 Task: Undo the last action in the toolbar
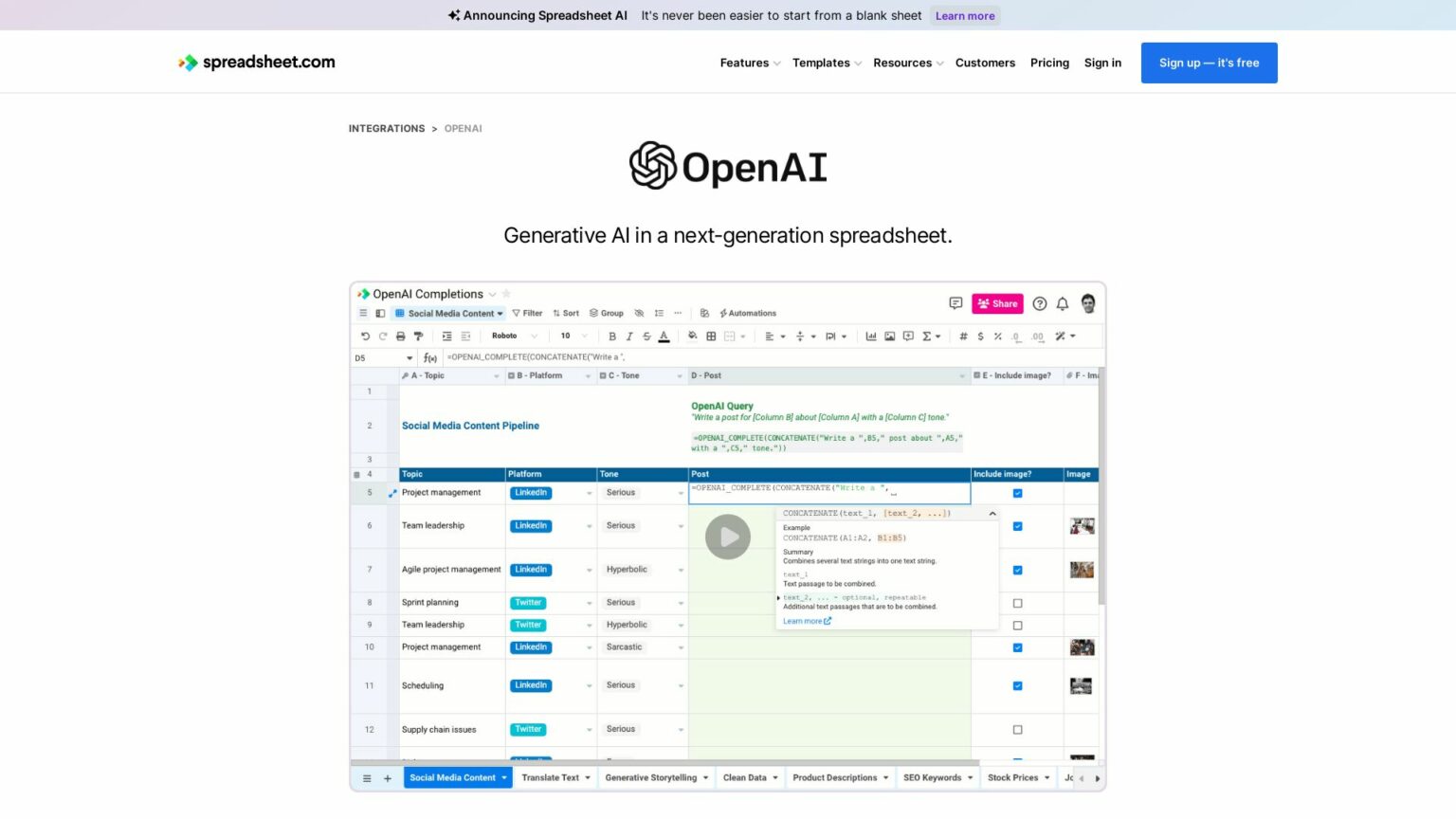(x=365, y=336)
